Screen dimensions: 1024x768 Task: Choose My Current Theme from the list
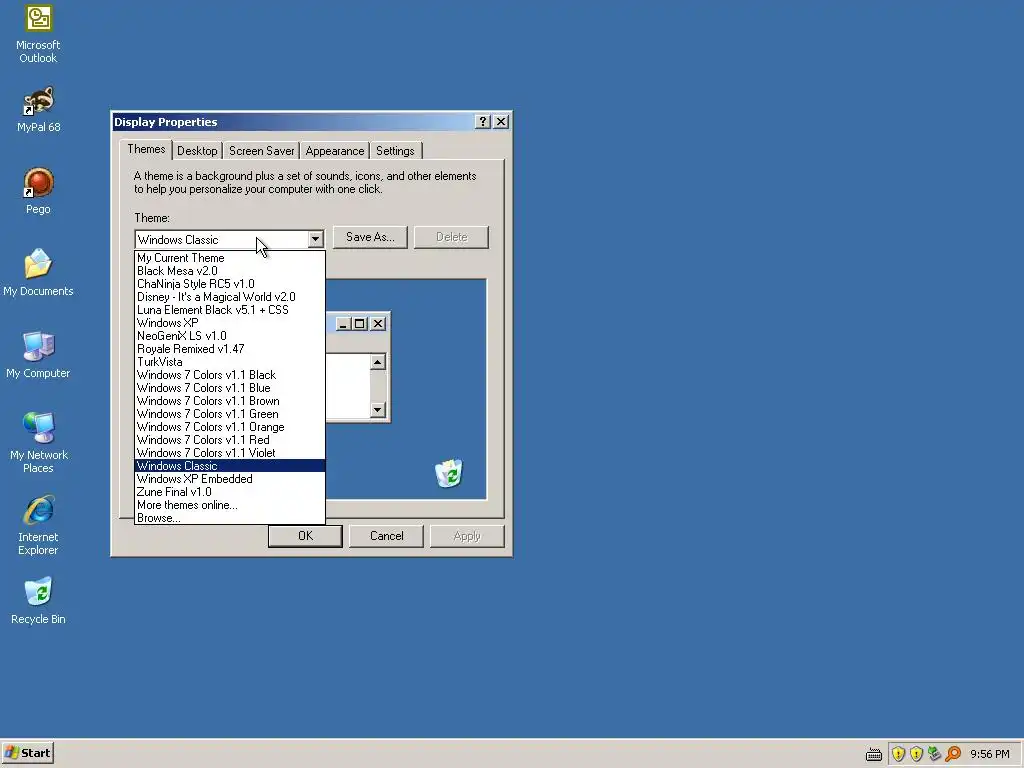coord(230,258)
